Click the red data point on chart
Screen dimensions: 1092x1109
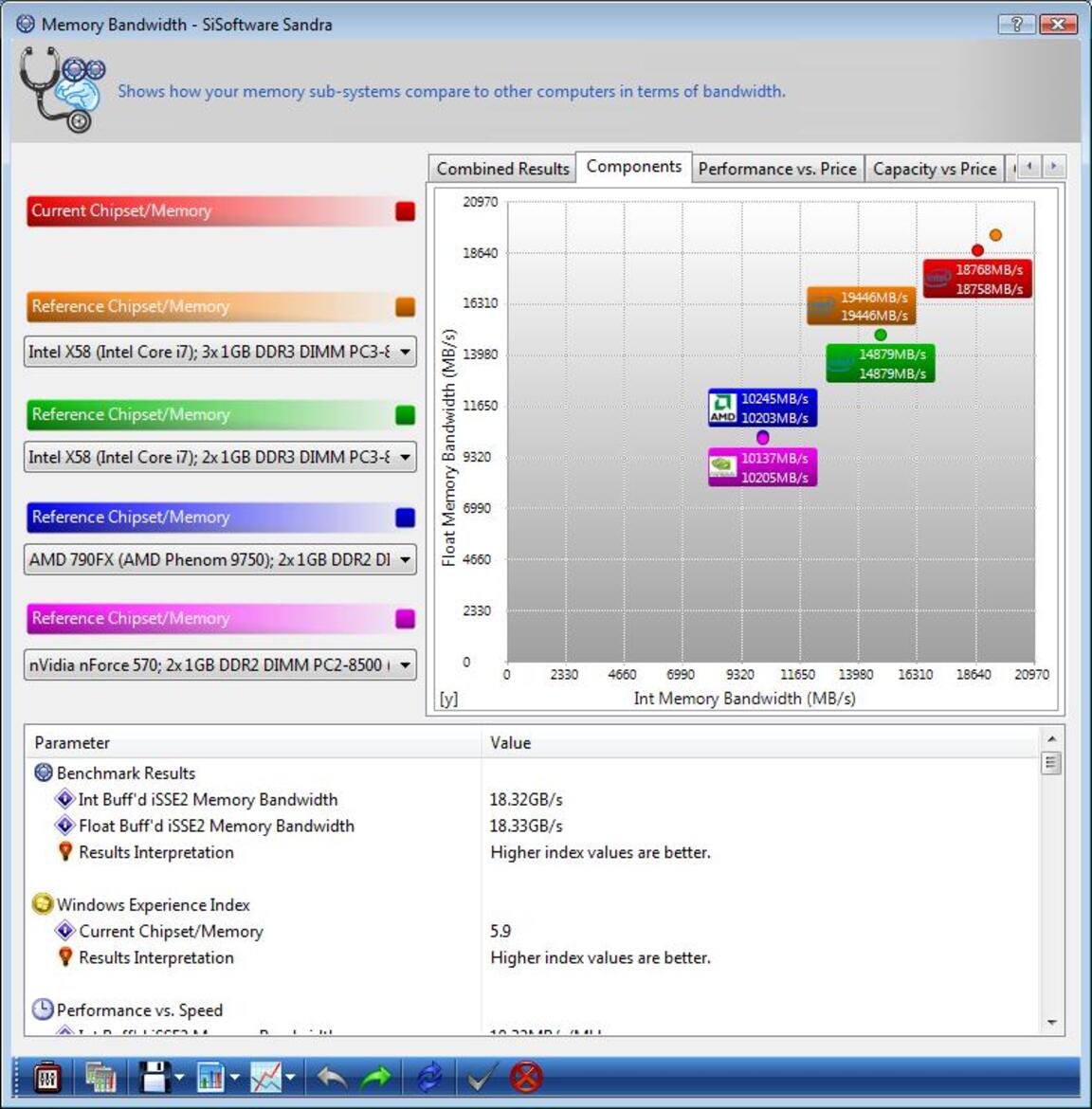click(977, 250)
